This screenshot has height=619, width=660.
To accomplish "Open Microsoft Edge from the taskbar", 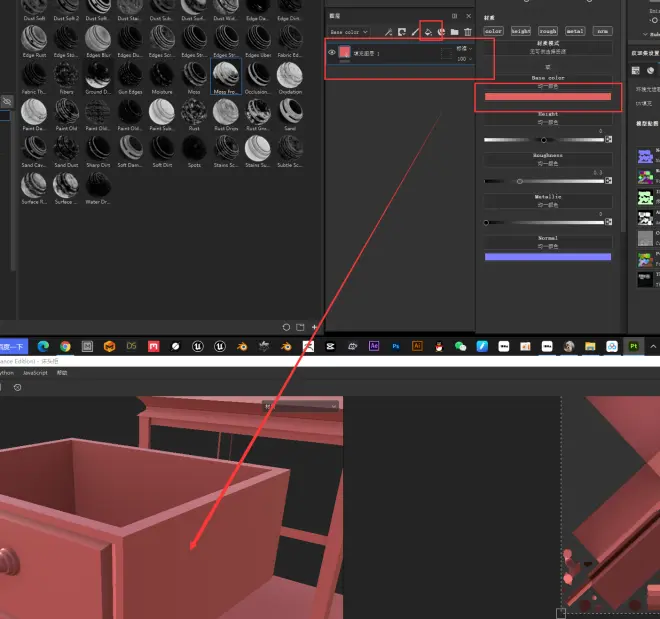I will (43, 346).
